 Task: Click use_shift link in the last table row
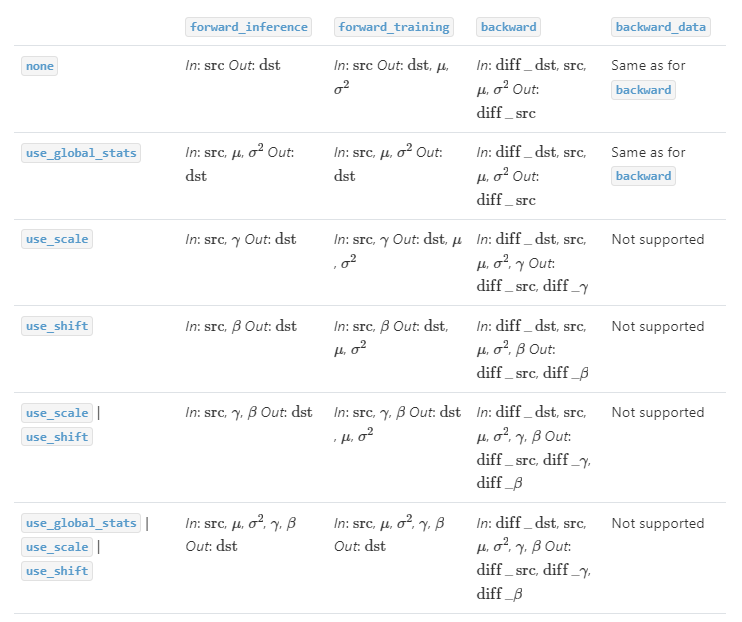point(57,571)
